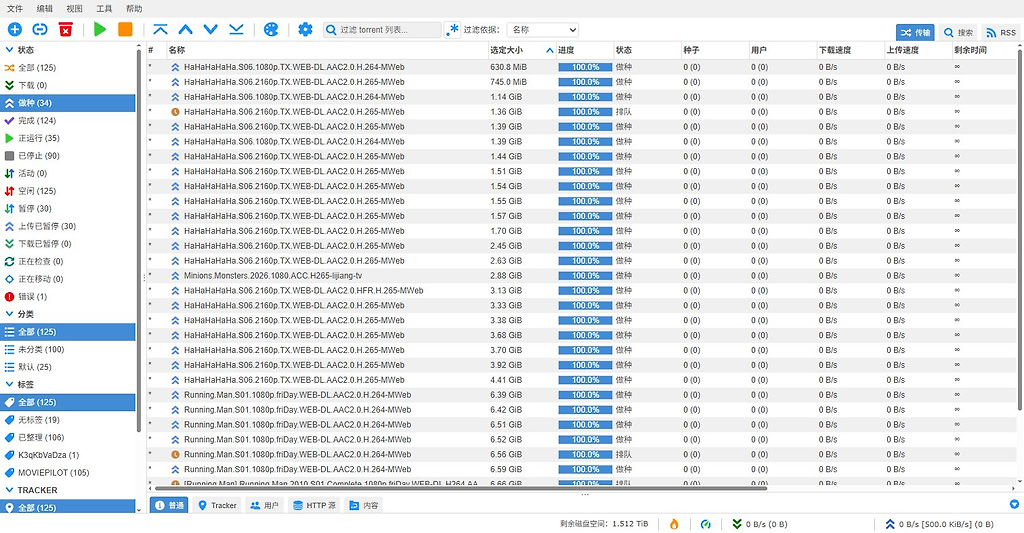
Task: Open the 帮助 menu
Action: pyautogui.click(x=134, y=8)
